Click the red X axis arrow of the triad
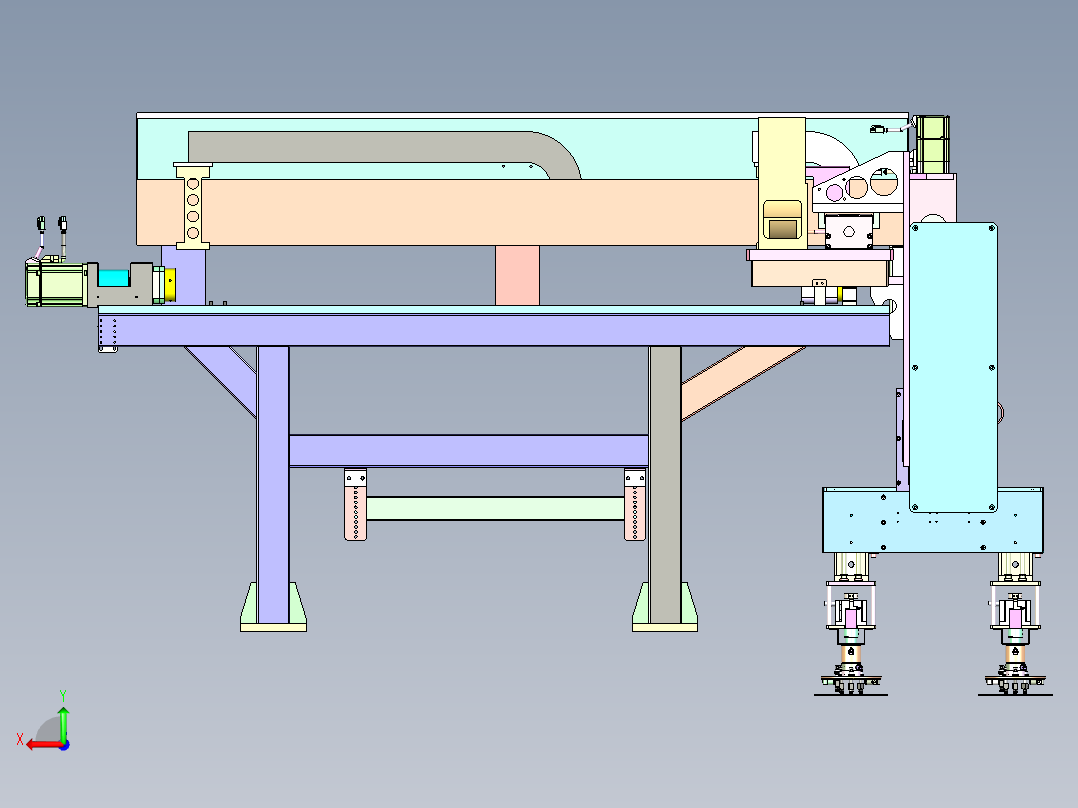 click(43, 745)
